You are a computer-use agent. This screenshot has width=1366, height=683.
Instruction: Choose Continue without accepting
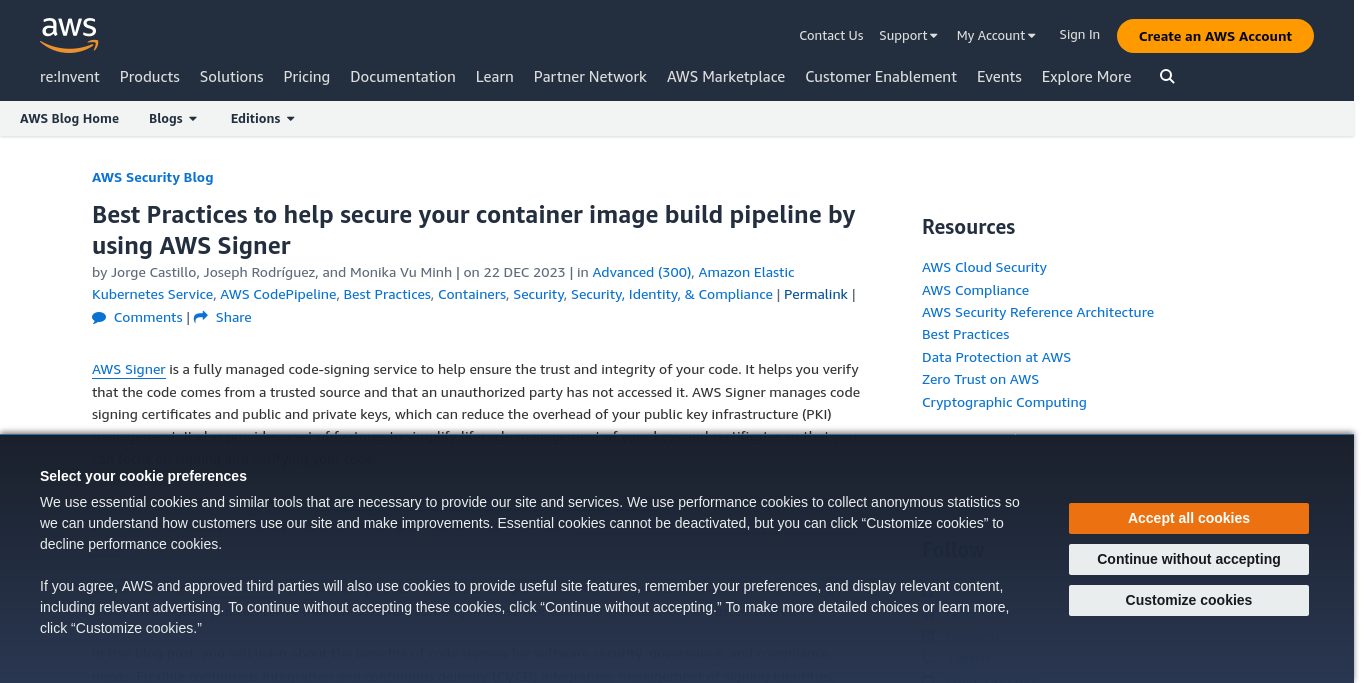(1188, 559)
